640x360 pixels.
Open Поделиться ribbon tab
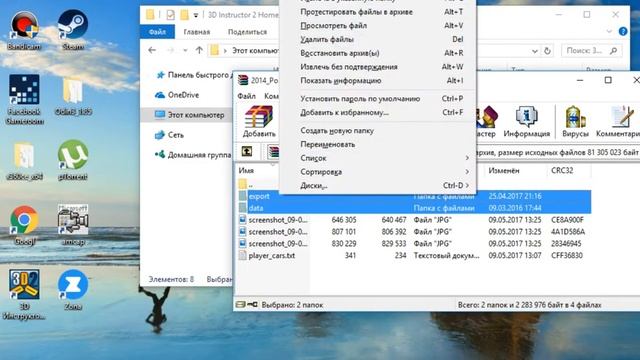(247, 31)
